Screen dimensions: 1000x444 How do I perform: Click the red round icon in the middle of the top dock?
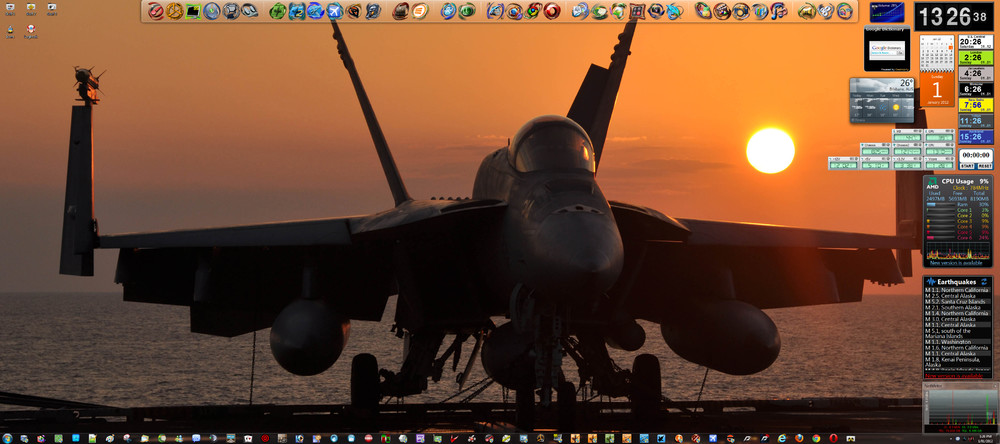pos(551,12)
